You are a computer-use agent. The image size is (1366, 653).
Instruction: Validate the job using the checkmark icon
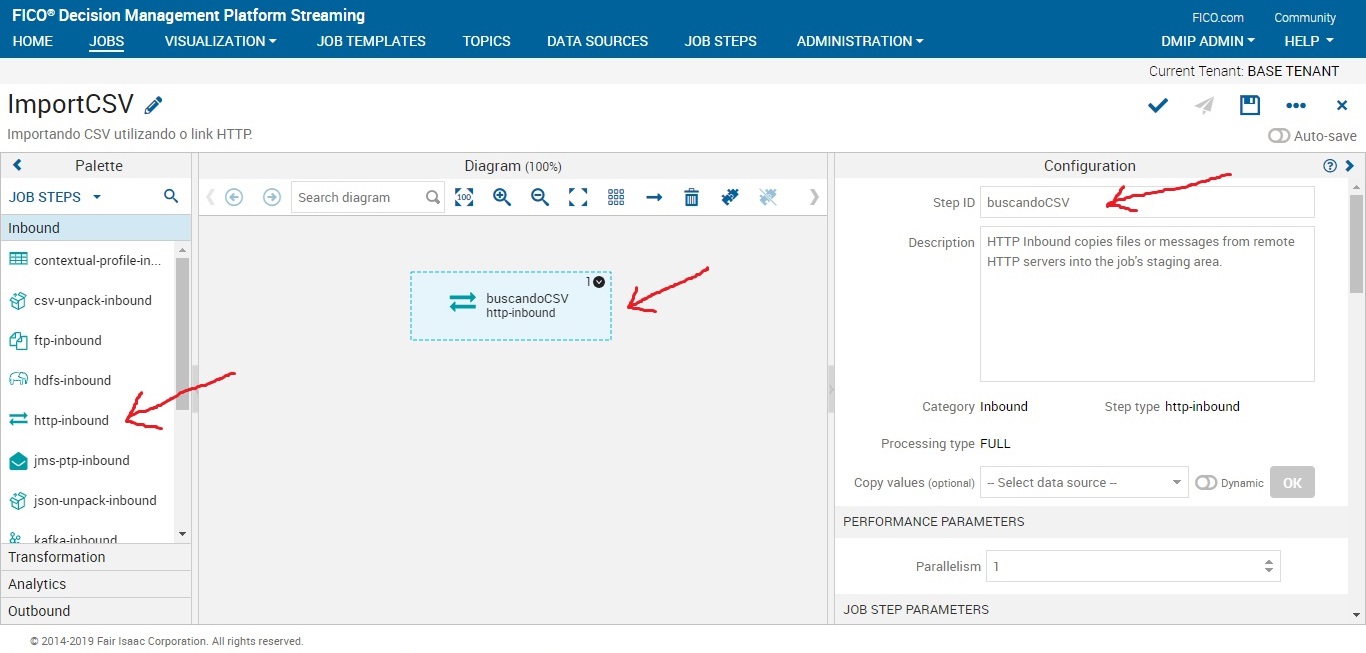[1157, 104]
